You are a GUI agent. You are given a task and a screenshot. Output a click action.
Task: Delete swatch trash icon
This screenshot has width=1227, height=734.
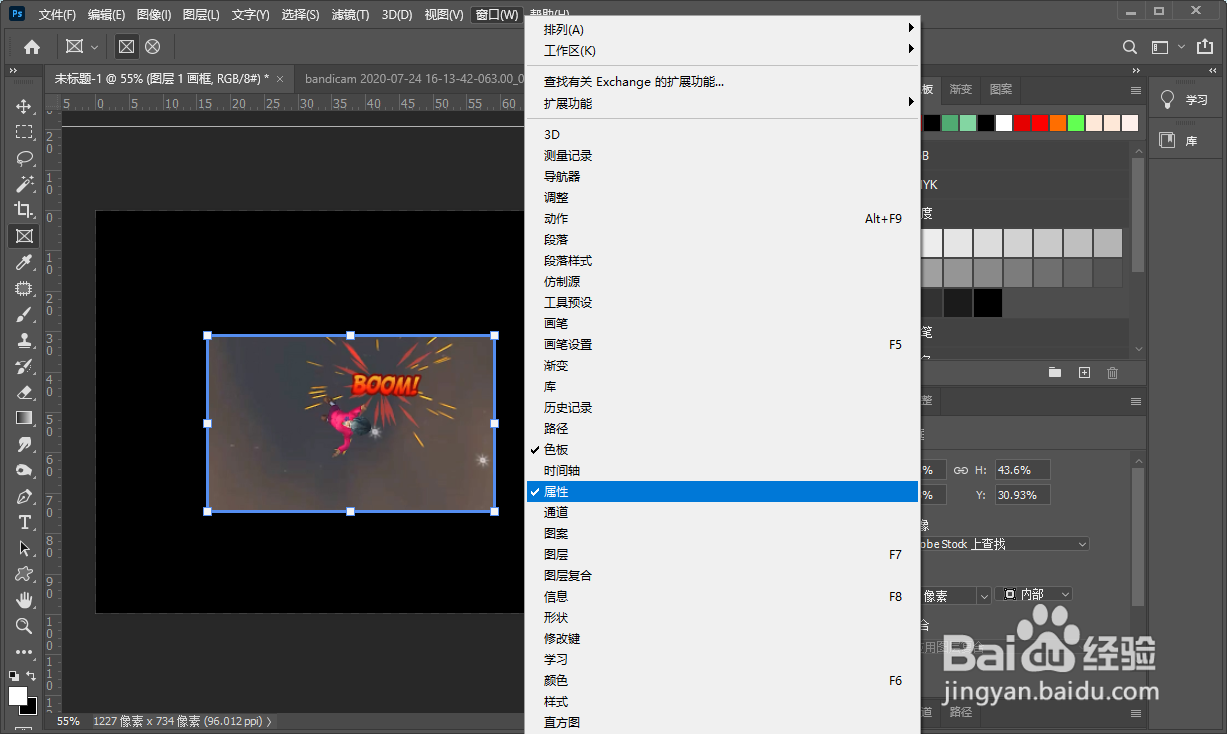click(x=1112, y=373)
